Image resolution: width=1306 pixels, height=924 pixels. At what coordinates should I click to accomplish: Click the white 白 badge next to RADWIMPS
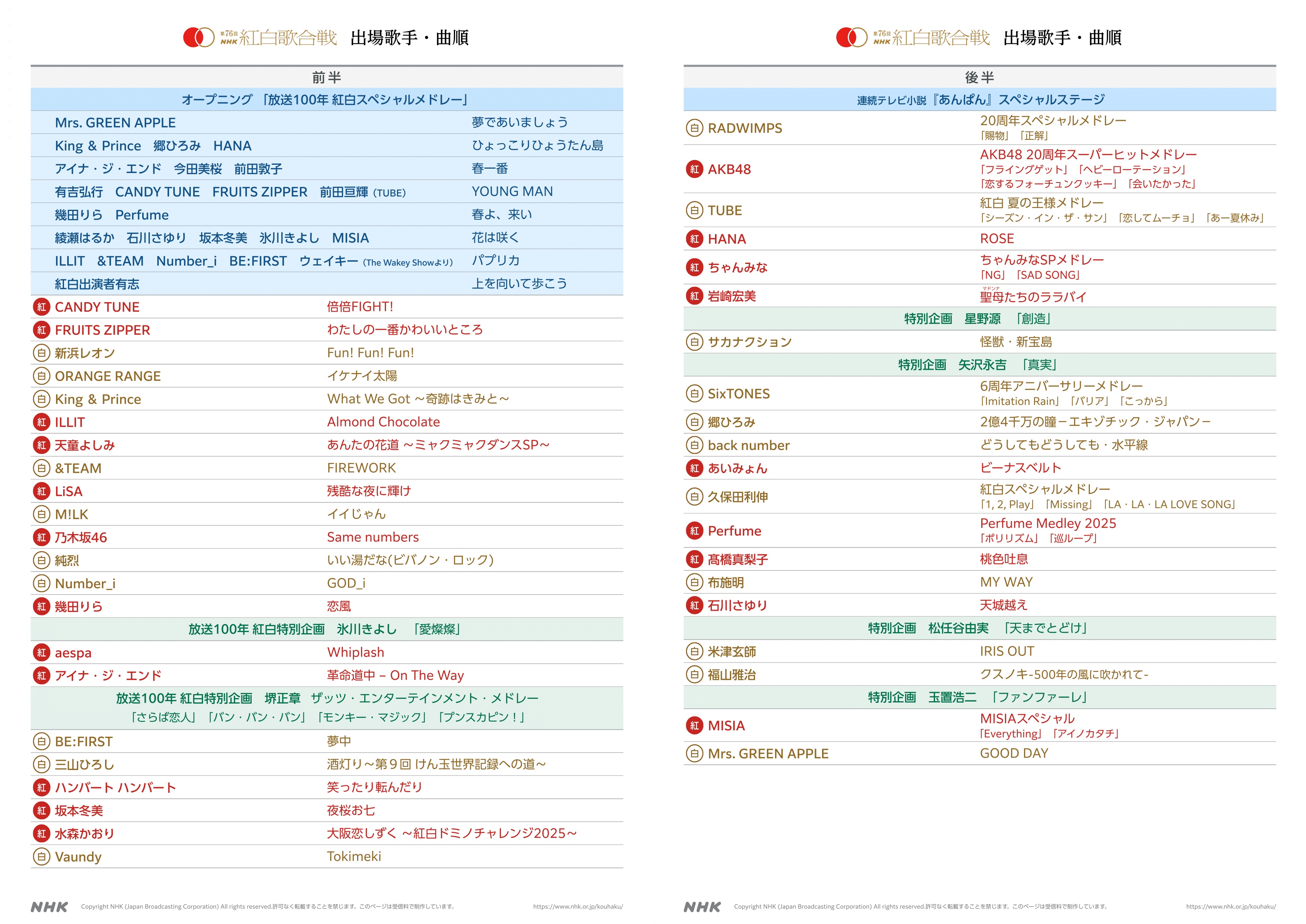pos(694,128)
